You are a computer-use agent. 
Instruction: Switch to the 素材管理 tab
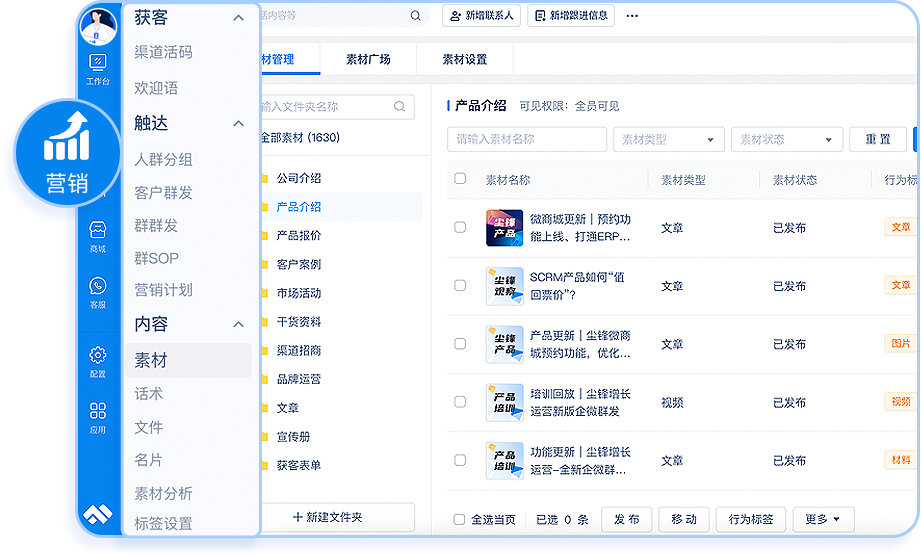(x=290, y=59)
